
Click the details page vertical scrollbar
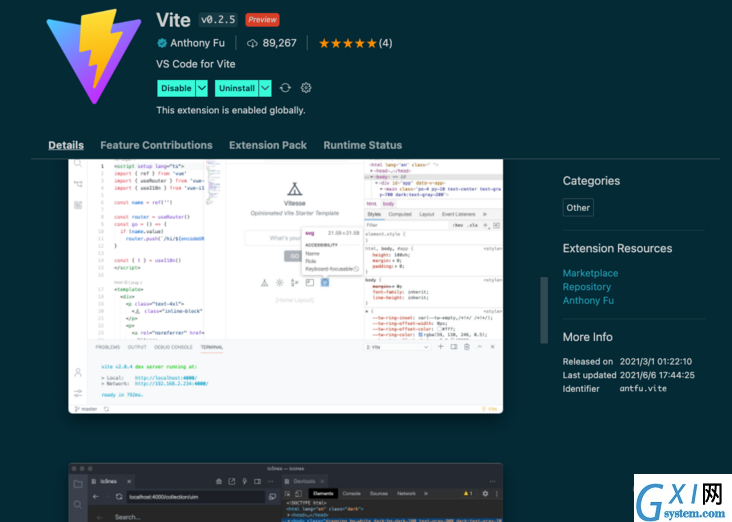coord(544,310)
